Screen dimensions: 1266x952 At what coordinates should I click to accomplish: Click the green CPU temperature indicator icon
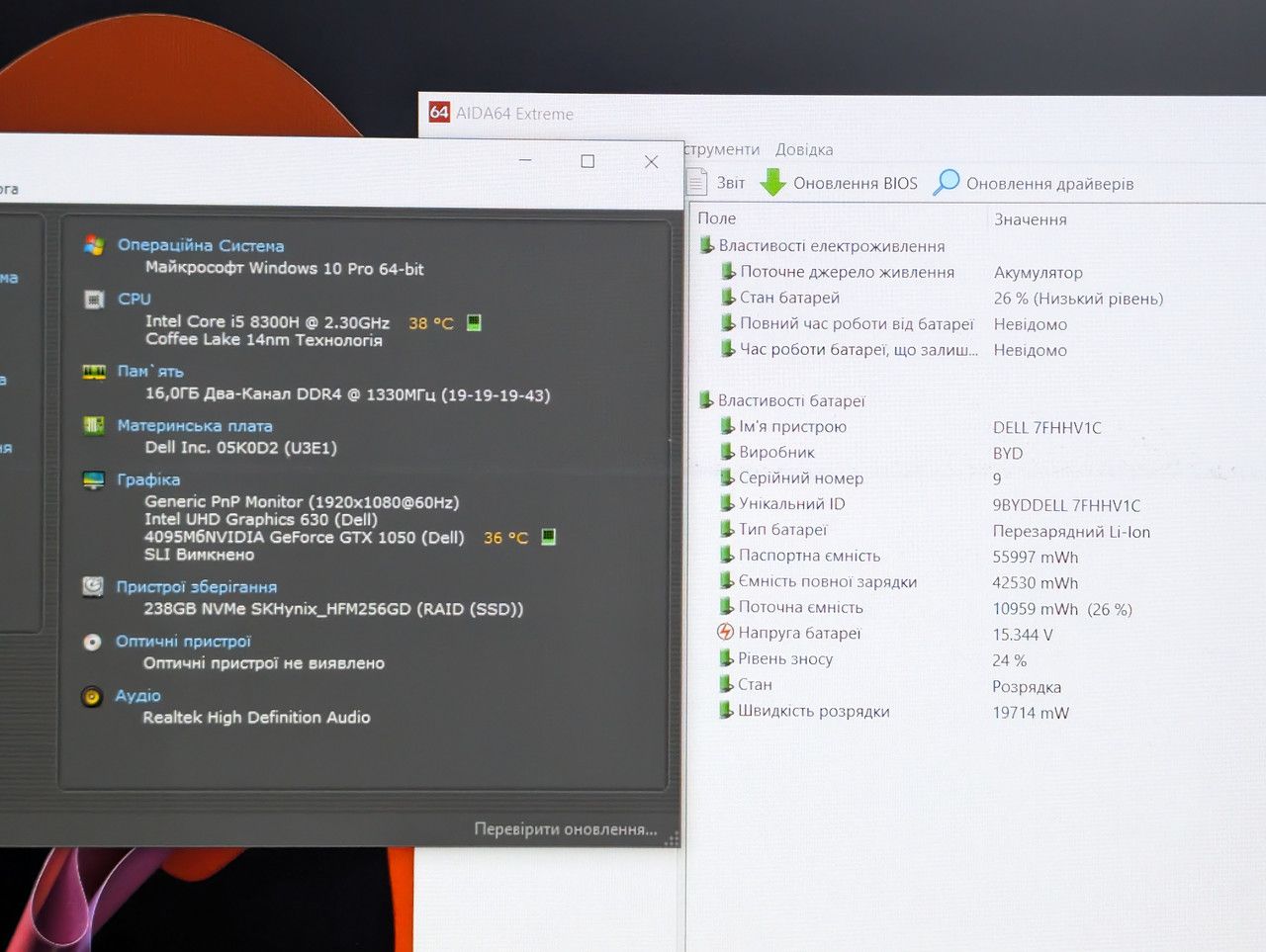tap(474, 322)
